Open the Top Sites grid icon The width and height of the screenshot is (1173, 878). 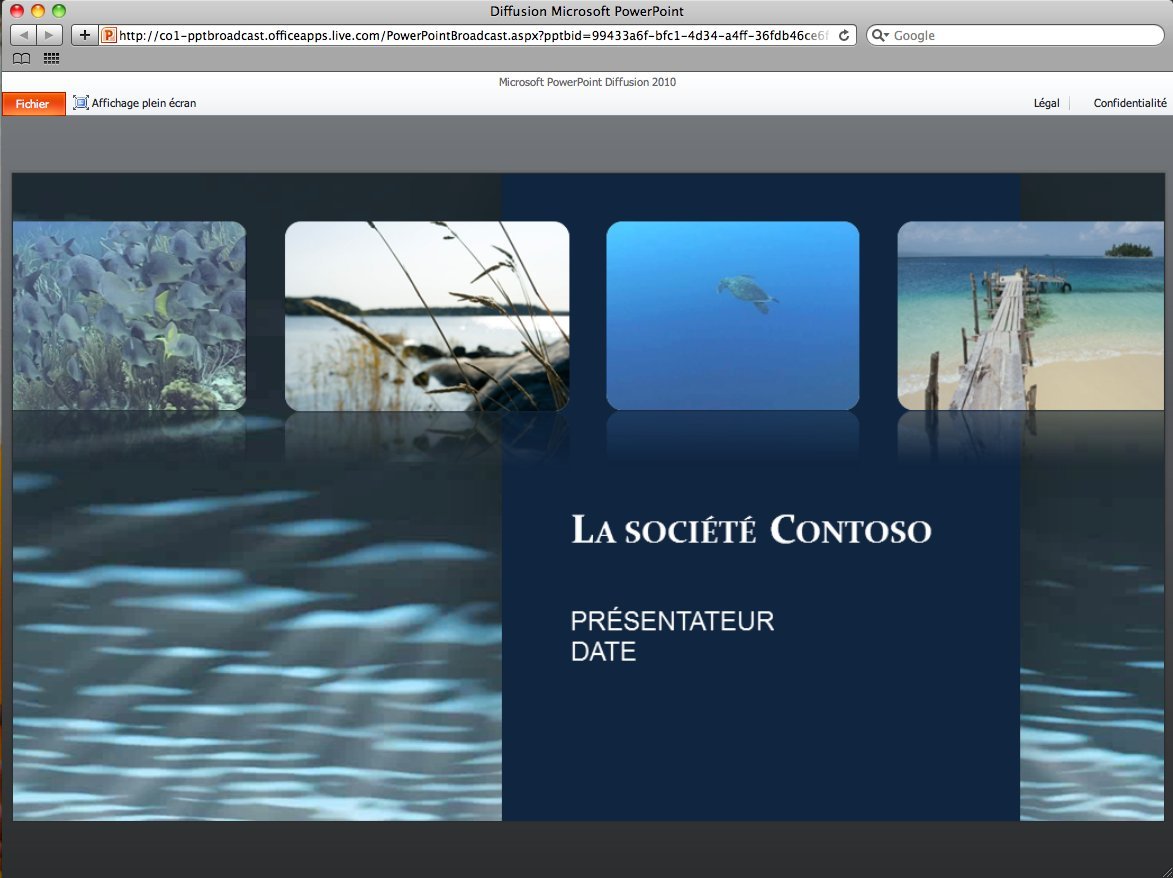(x=51, y=58)
